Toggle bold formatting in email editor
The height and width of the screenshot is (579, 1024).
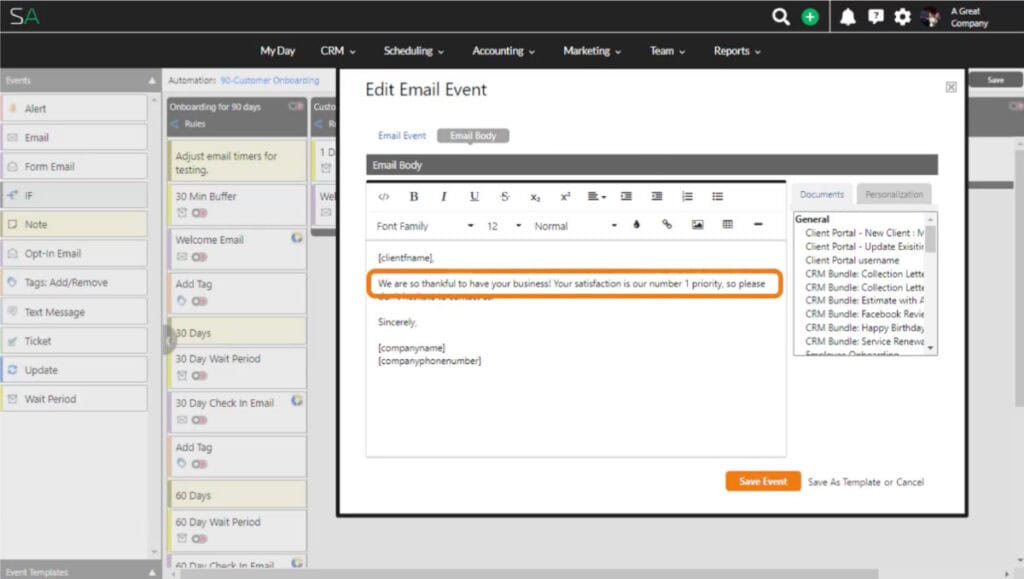click(x=414, y=197)
